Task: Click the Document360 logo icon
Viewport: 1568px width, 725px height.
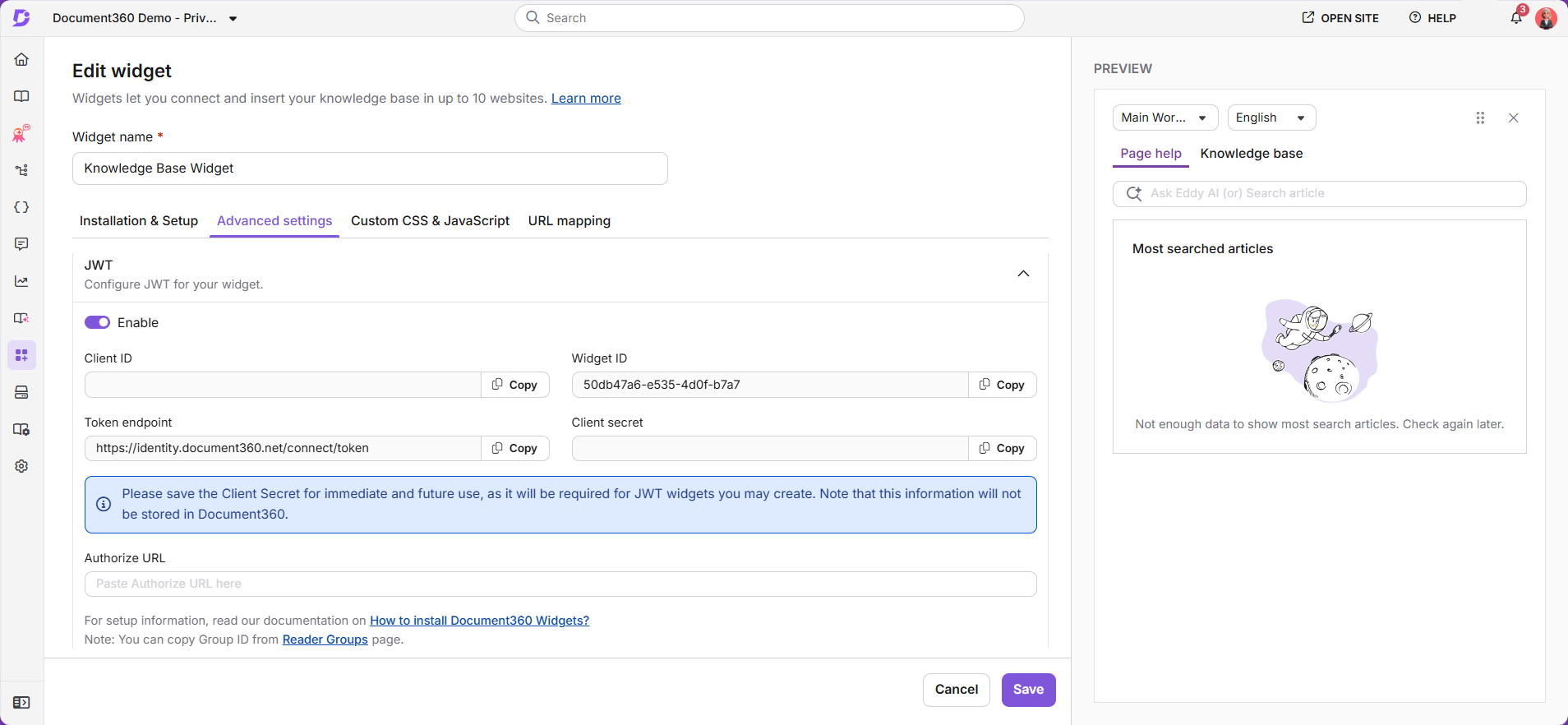Action: click(x=21, y=18)
